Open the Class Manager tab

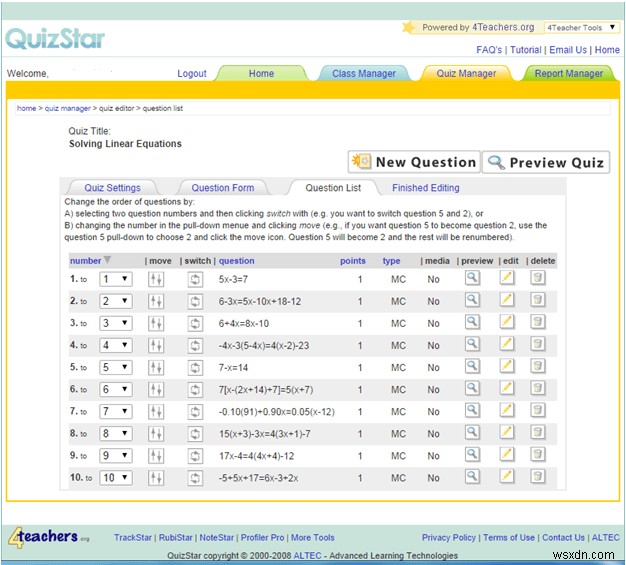tap(364, 73)
